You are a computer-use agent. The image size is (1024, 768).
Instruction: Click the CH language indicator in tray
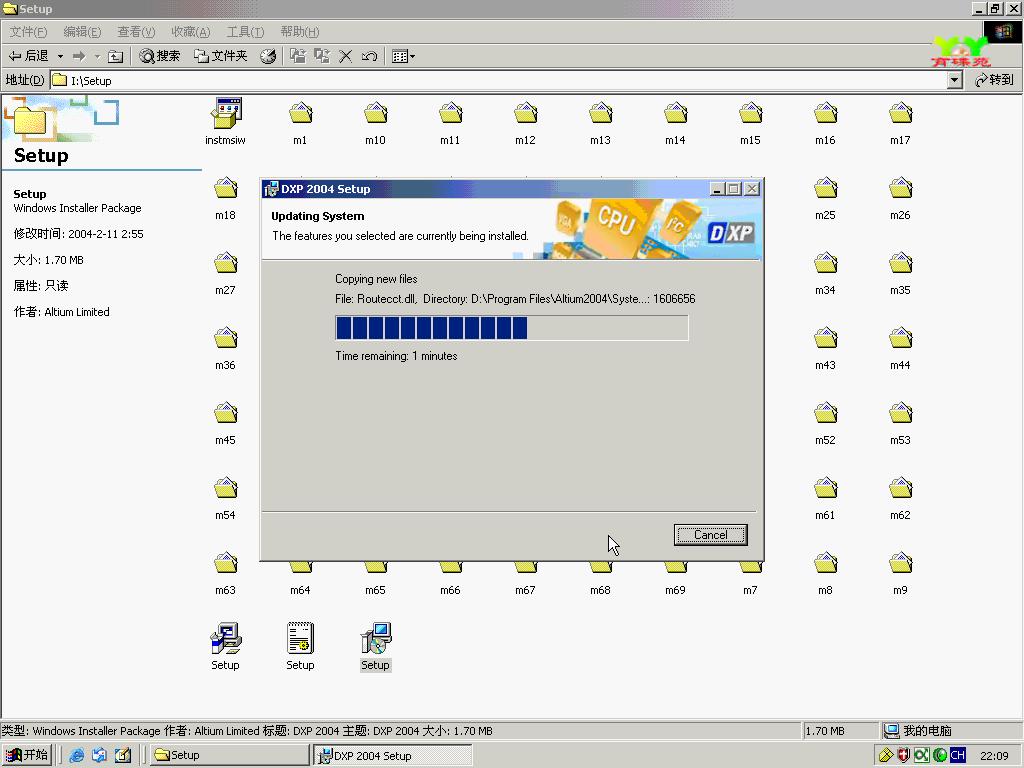coord(957,755)
